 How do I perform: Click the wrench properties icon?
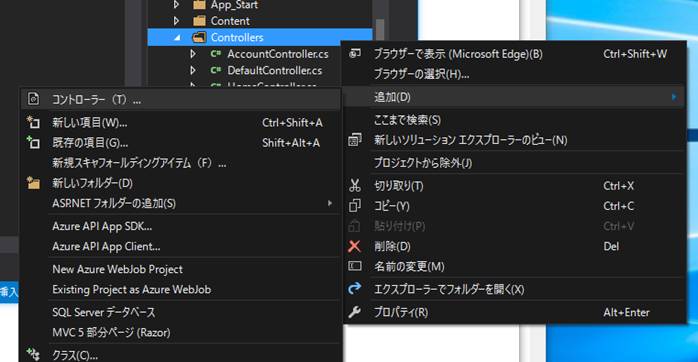click(355, 312)
